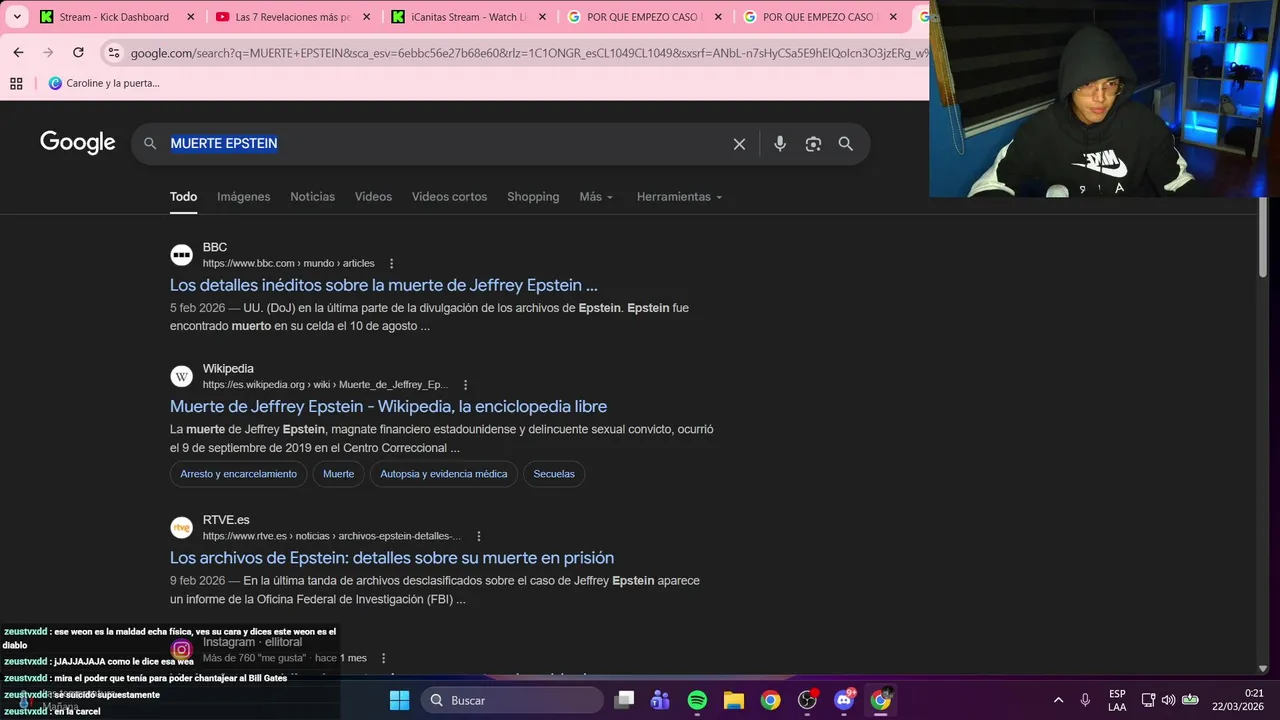The width and height of the screenshot is (1280, 720).
Task: Open the clock showing 0:21 22/03/2026
Action: pos(1238,700)
